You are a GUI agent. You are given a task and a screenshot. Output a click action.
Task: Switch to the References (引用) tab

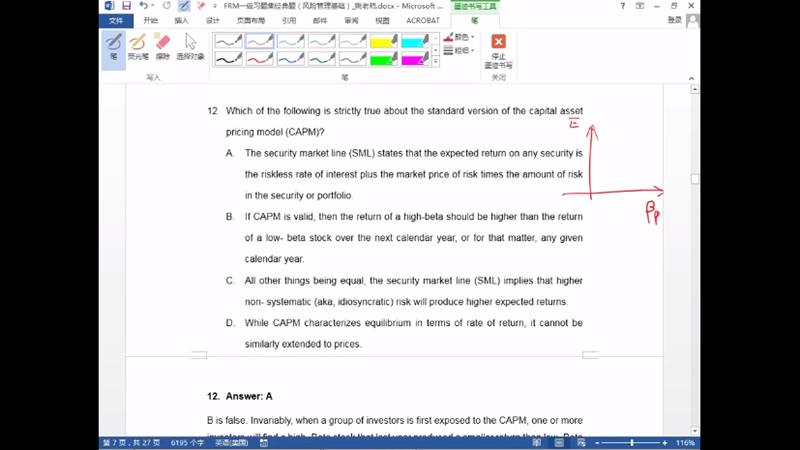(289, 20)
